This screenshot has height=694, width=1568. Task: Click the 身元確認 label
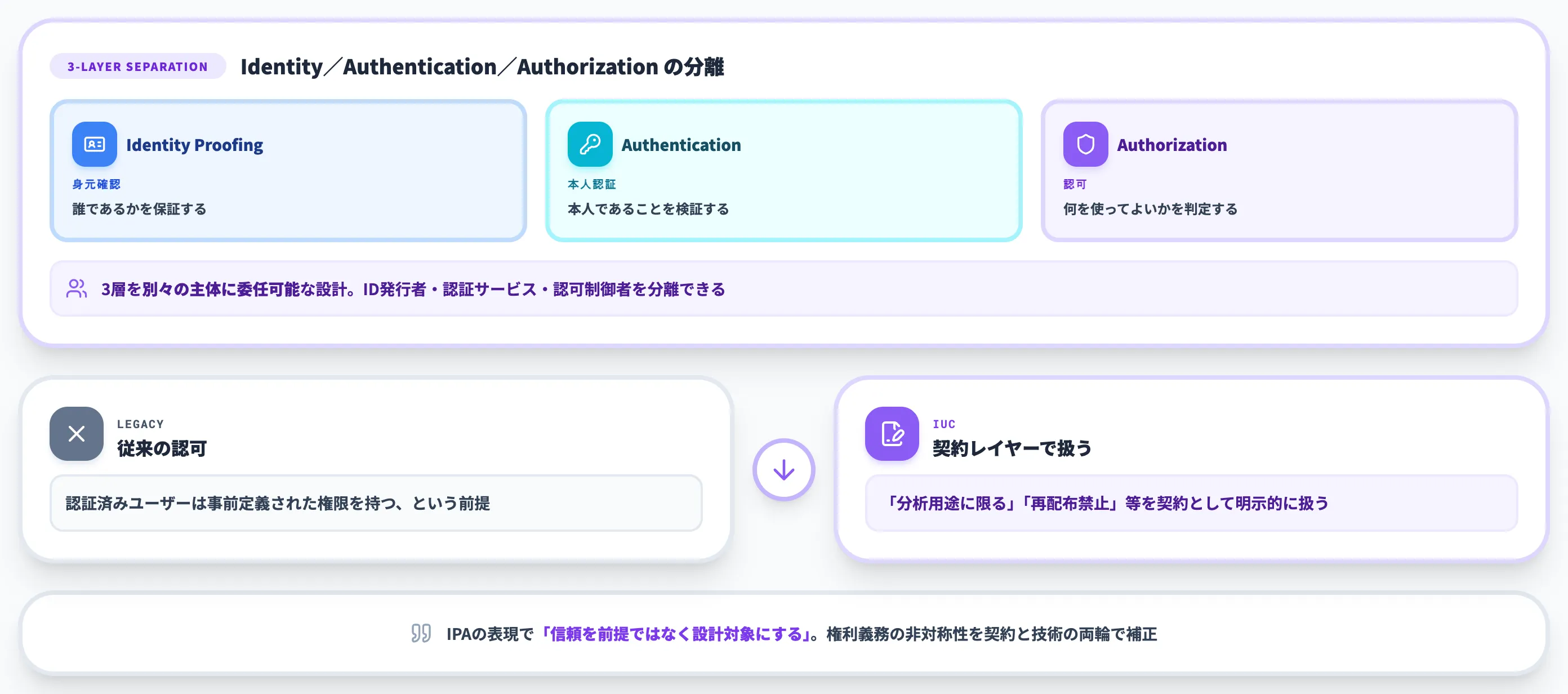coord(96,184)
